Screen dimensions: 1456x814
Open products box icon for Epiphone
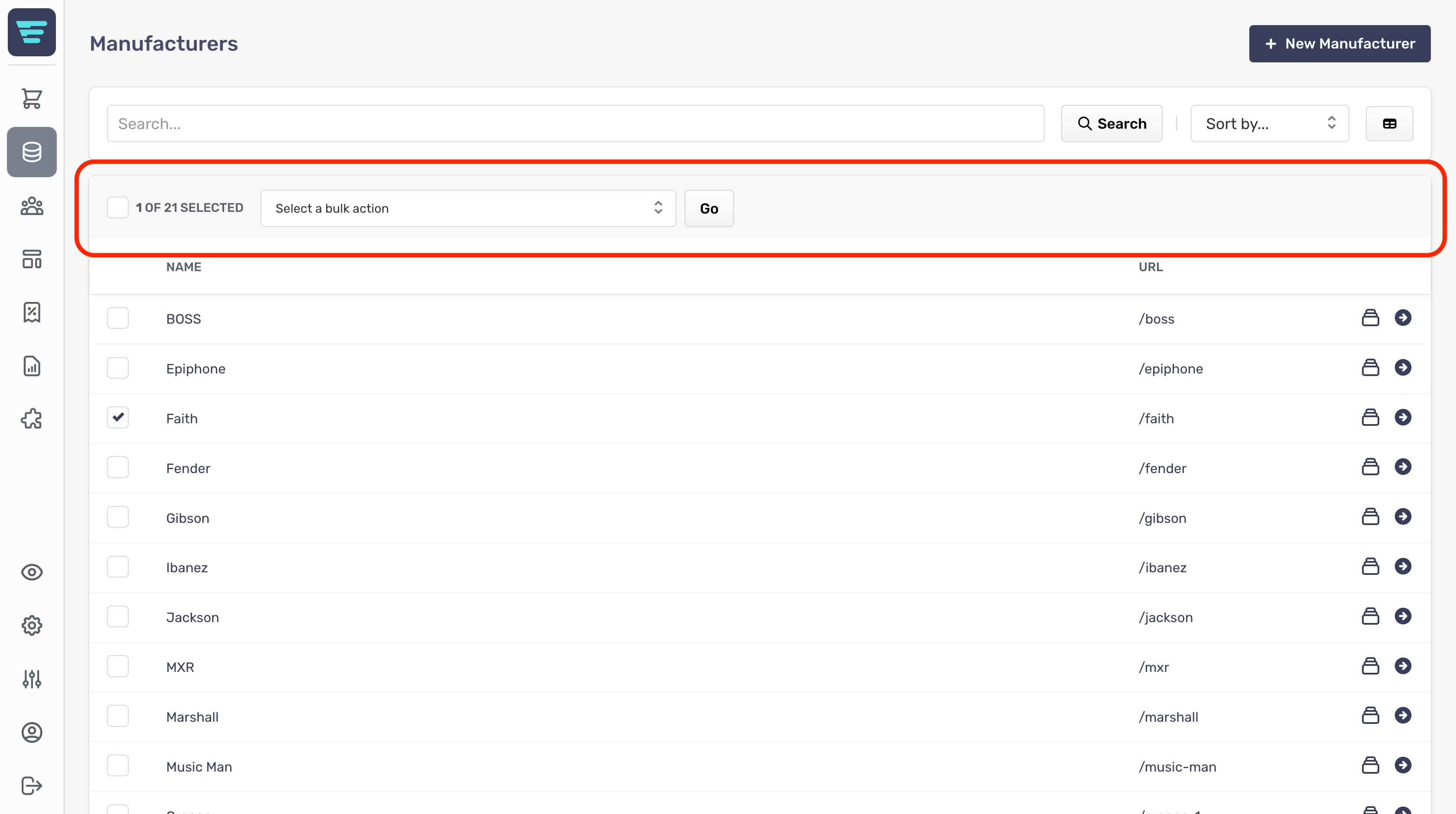pyautogui.click(x=1370, y=368)
